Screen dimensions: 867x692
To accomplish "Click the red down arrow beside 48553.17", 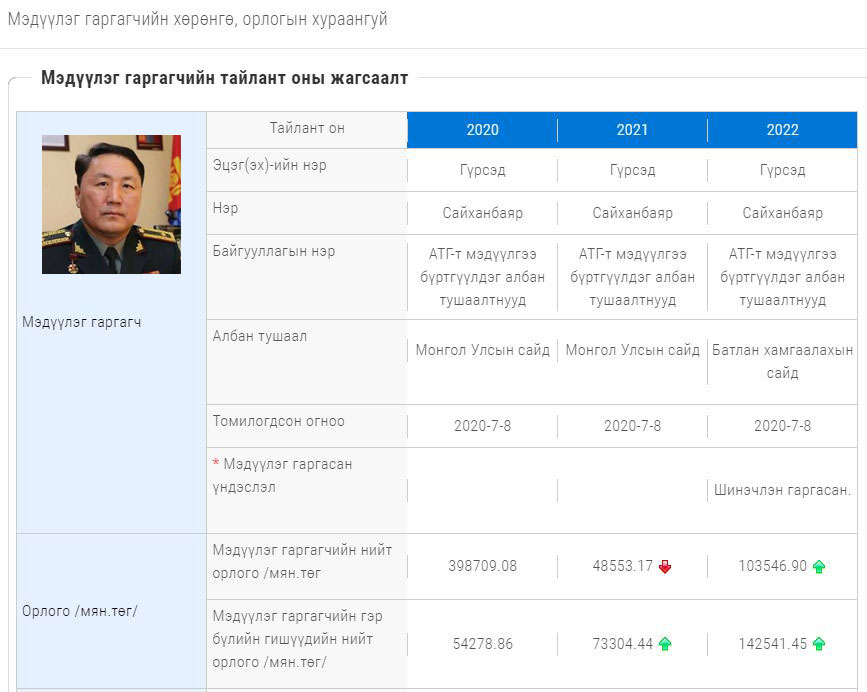I will click(x=665, y=567).
